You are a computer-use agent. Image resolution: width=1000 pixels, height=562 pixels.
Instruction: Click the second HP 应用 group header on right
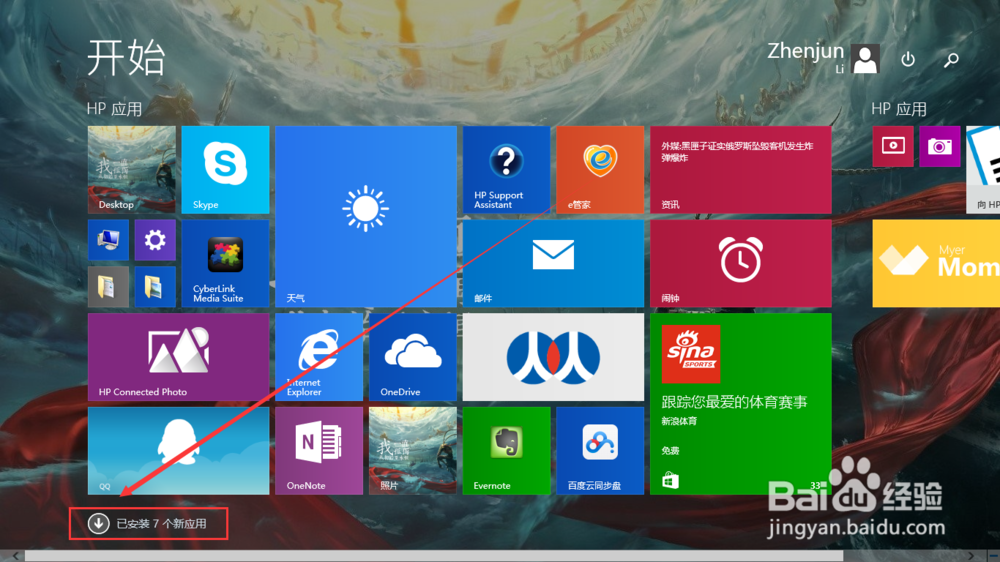point(899,109)
